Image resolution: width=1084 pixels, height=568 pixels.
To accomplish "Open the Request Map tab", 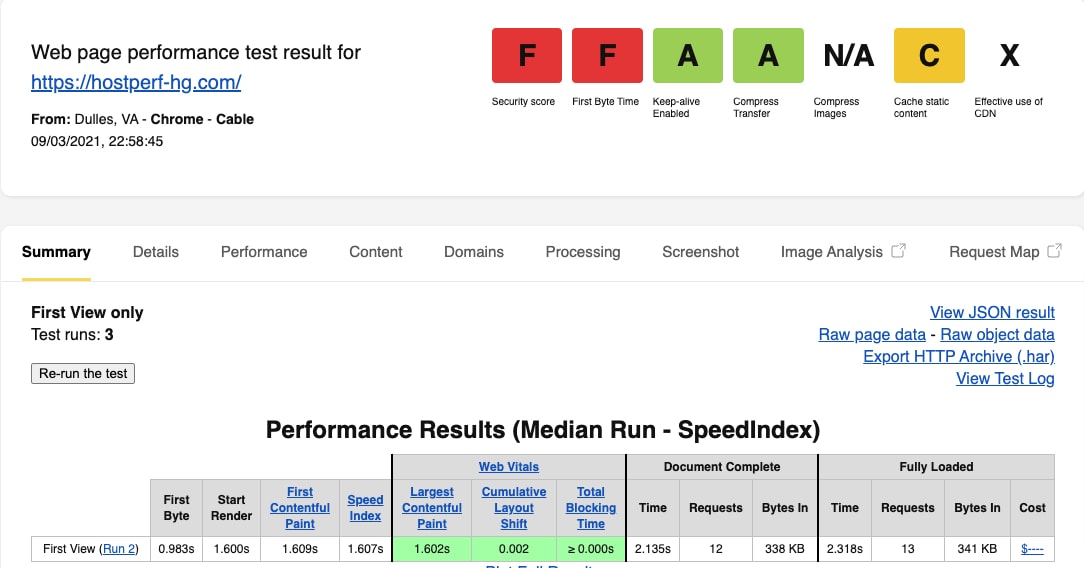I will pos(994,252).
